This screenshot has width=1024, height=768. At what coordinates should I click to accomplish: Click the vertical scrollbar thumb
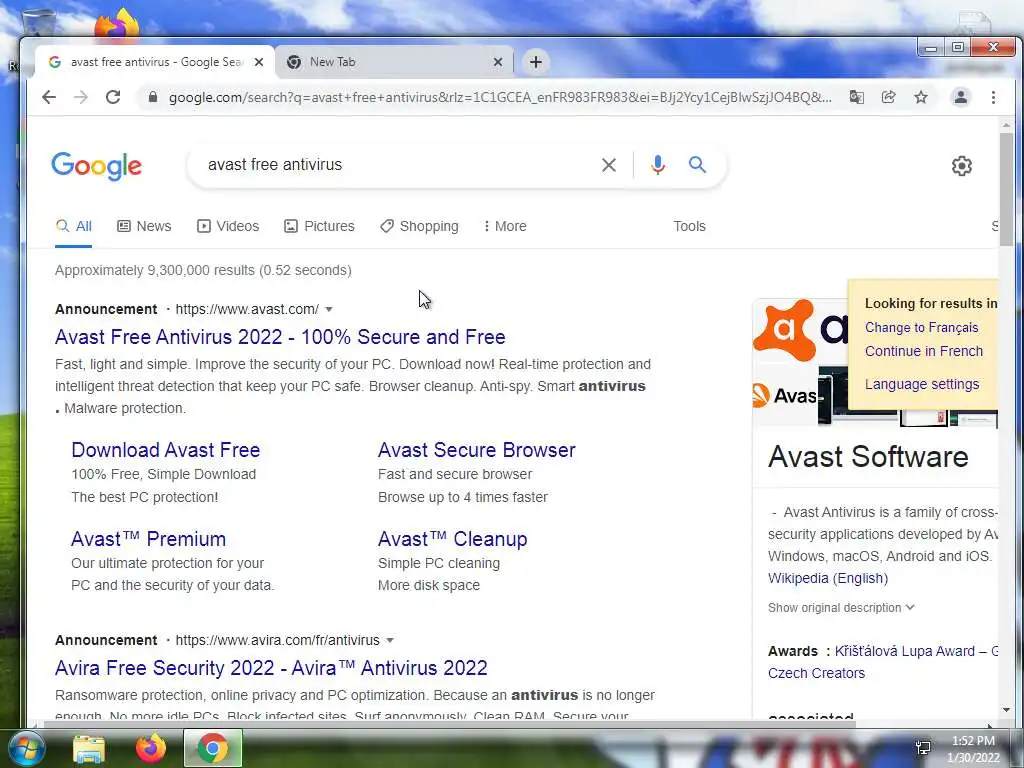[x=1006, y=189]
